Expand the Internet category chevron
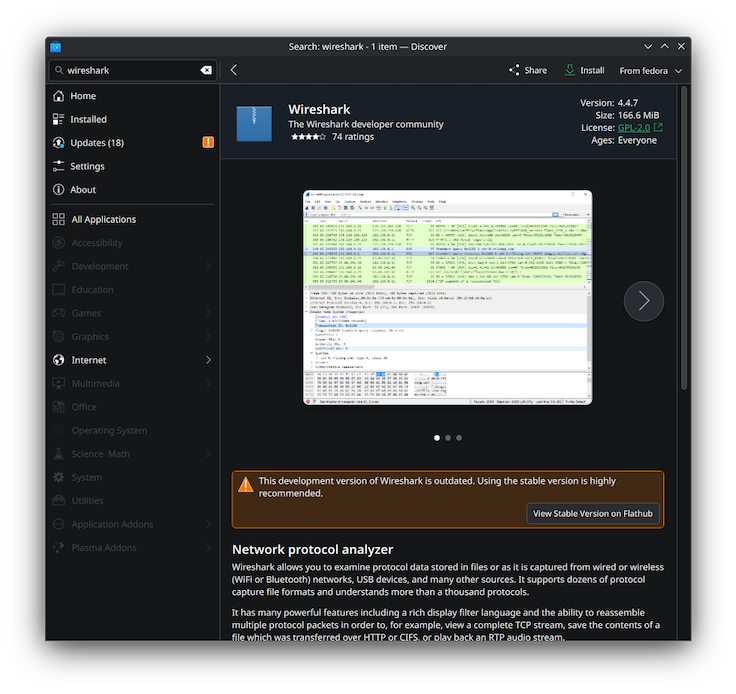Screen dimensions: 736x694 [208, 360]
